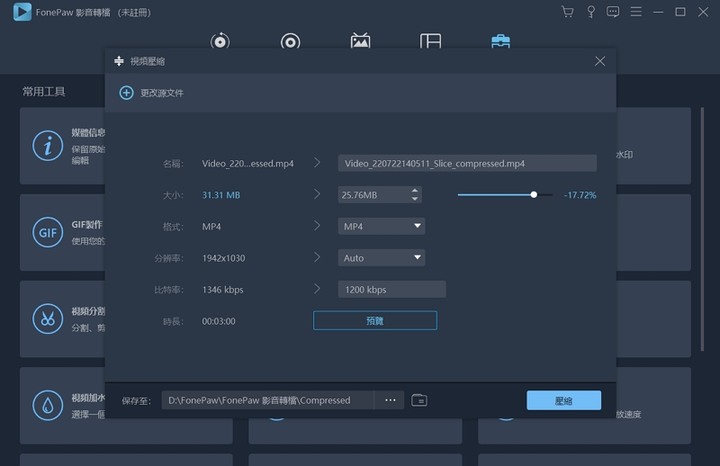720x466 pixels.
Task: Click the 預覽 preview button
Action: 375,320
